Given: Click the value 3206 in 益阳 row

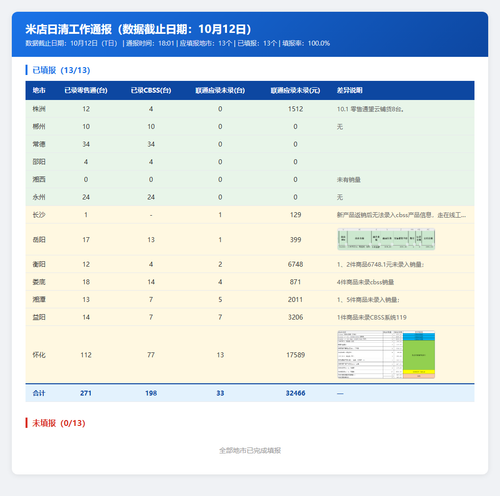Looking at the screenshot, I should (x=295, y=317).
